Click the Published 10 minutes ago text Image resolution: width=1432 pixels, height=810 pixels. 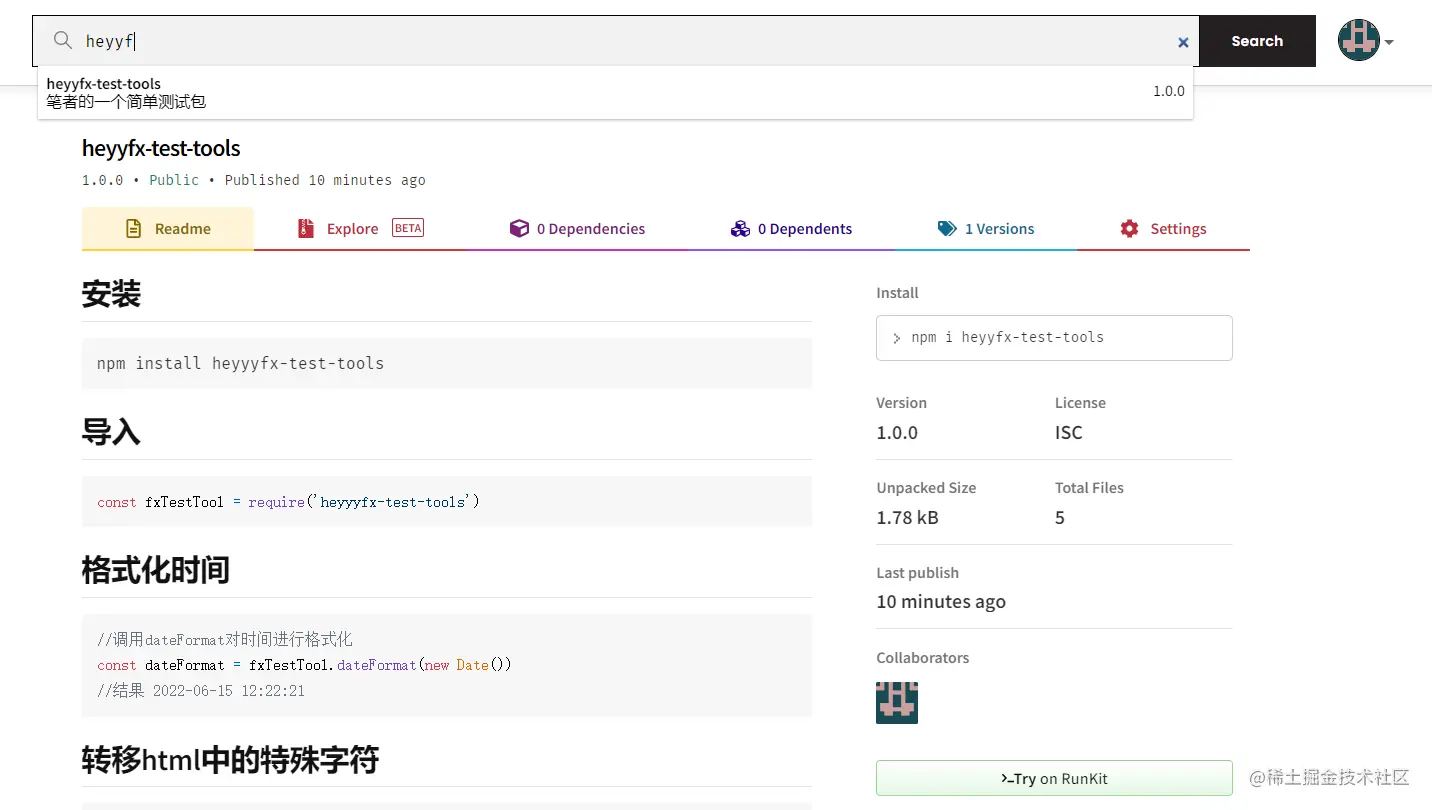point(325,180)
